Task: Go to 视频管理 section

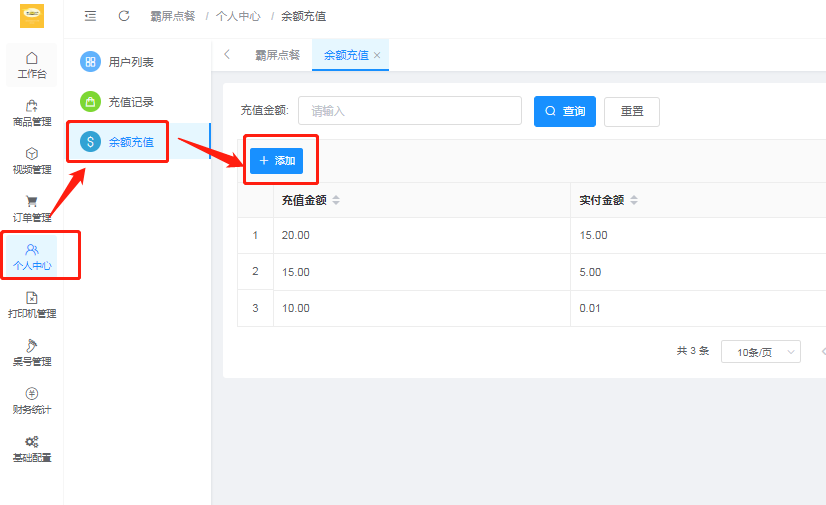Action: click(x=32, y=161)
